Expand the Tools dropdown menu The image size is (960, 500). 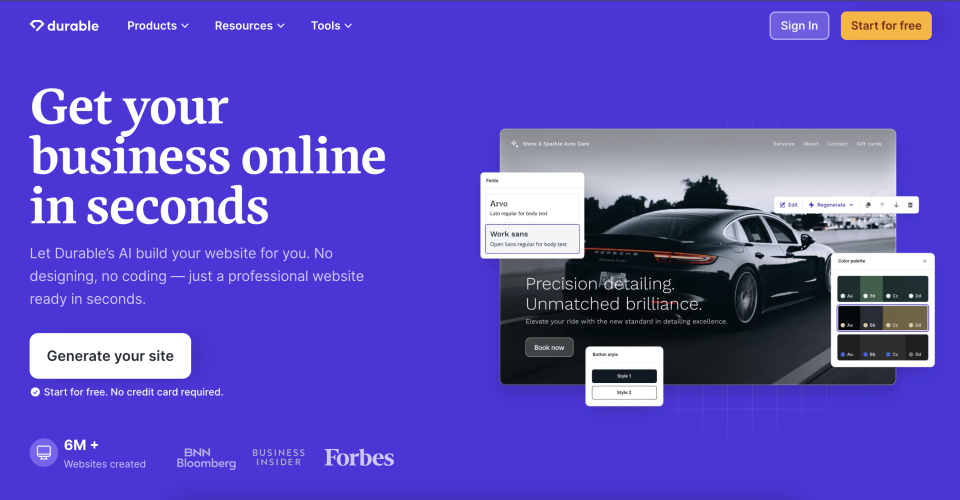coord(331,26)
